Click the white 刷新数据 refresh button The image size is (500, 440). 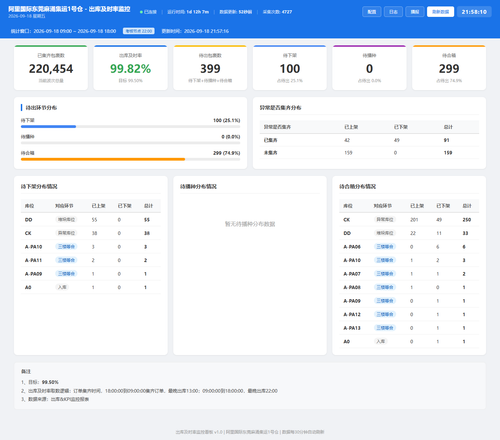(x=440, y=12)
